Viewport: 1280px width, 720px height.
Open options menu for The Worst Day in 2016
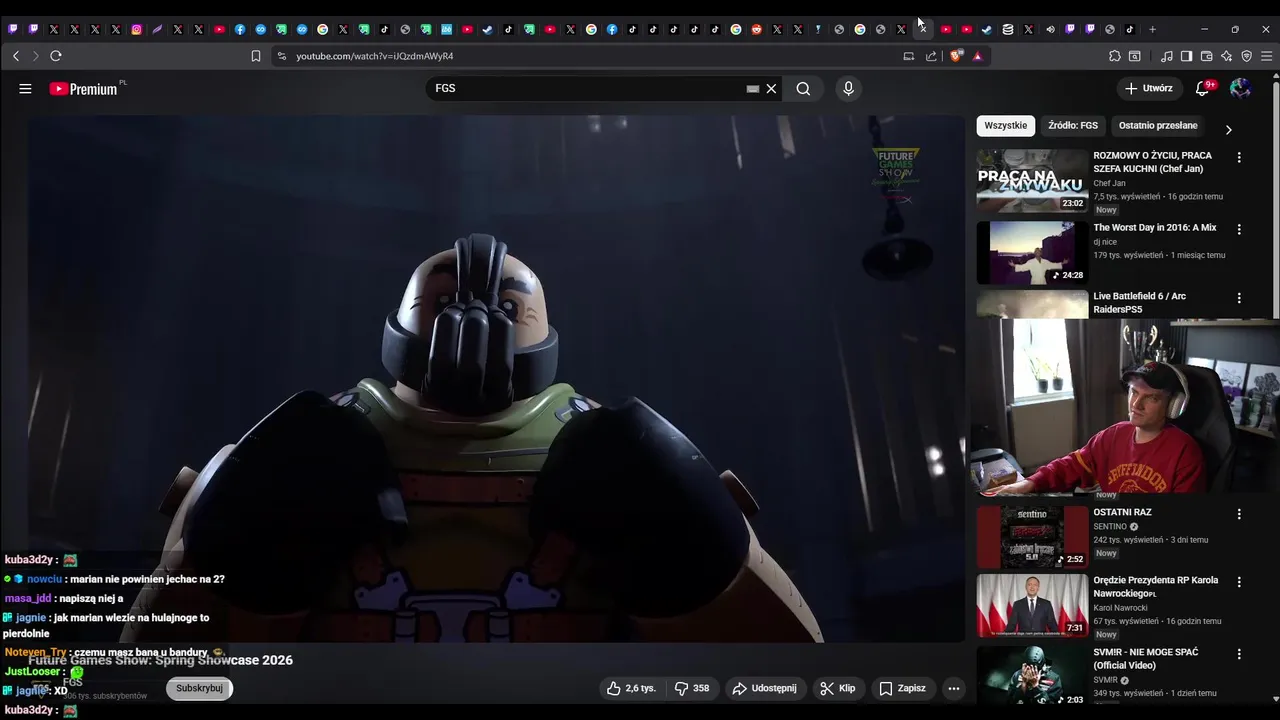point(1239,229)
